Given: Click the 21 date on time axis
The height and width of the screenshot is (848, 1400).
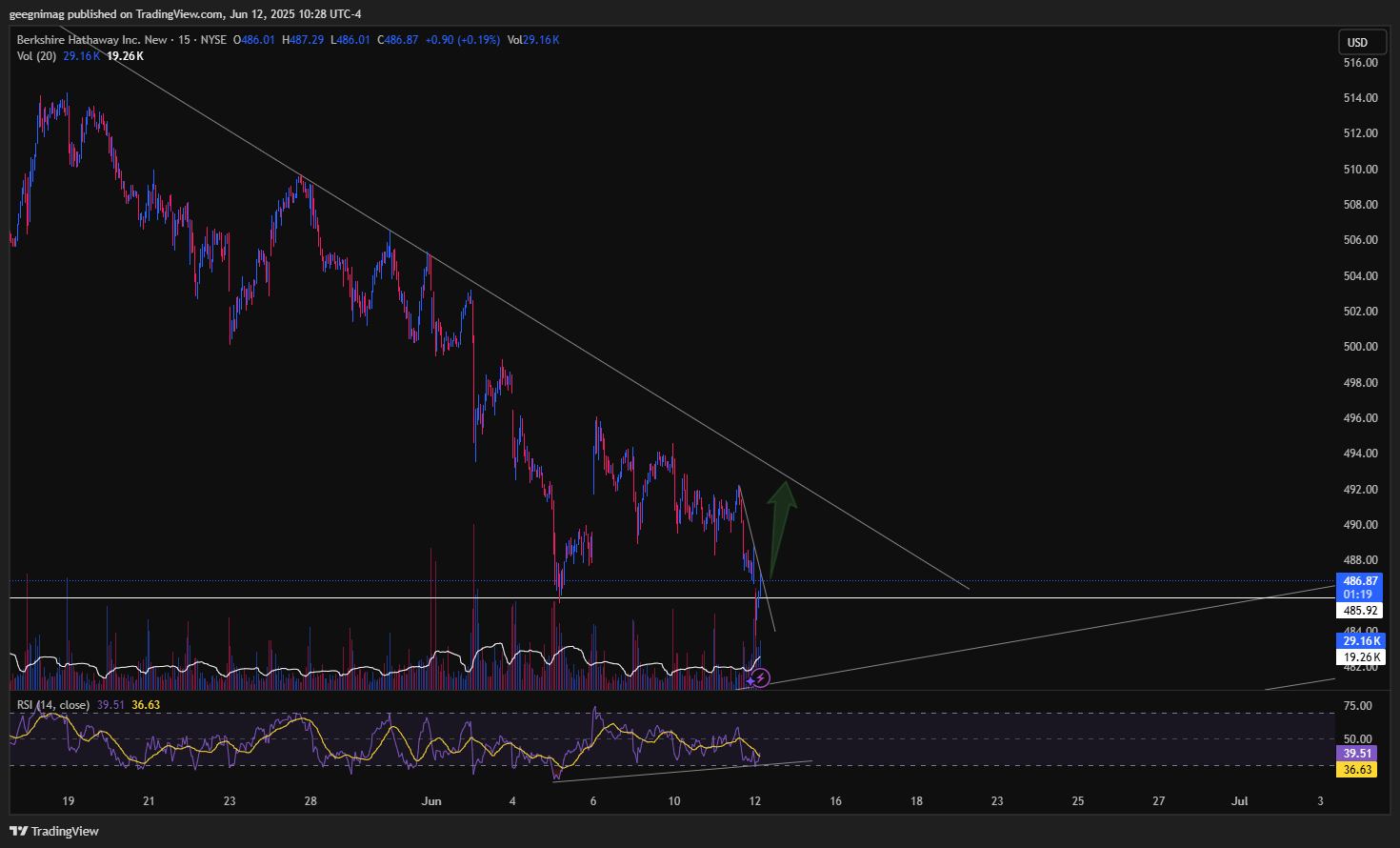Looking at the screenshot, I should pos(149,801).
